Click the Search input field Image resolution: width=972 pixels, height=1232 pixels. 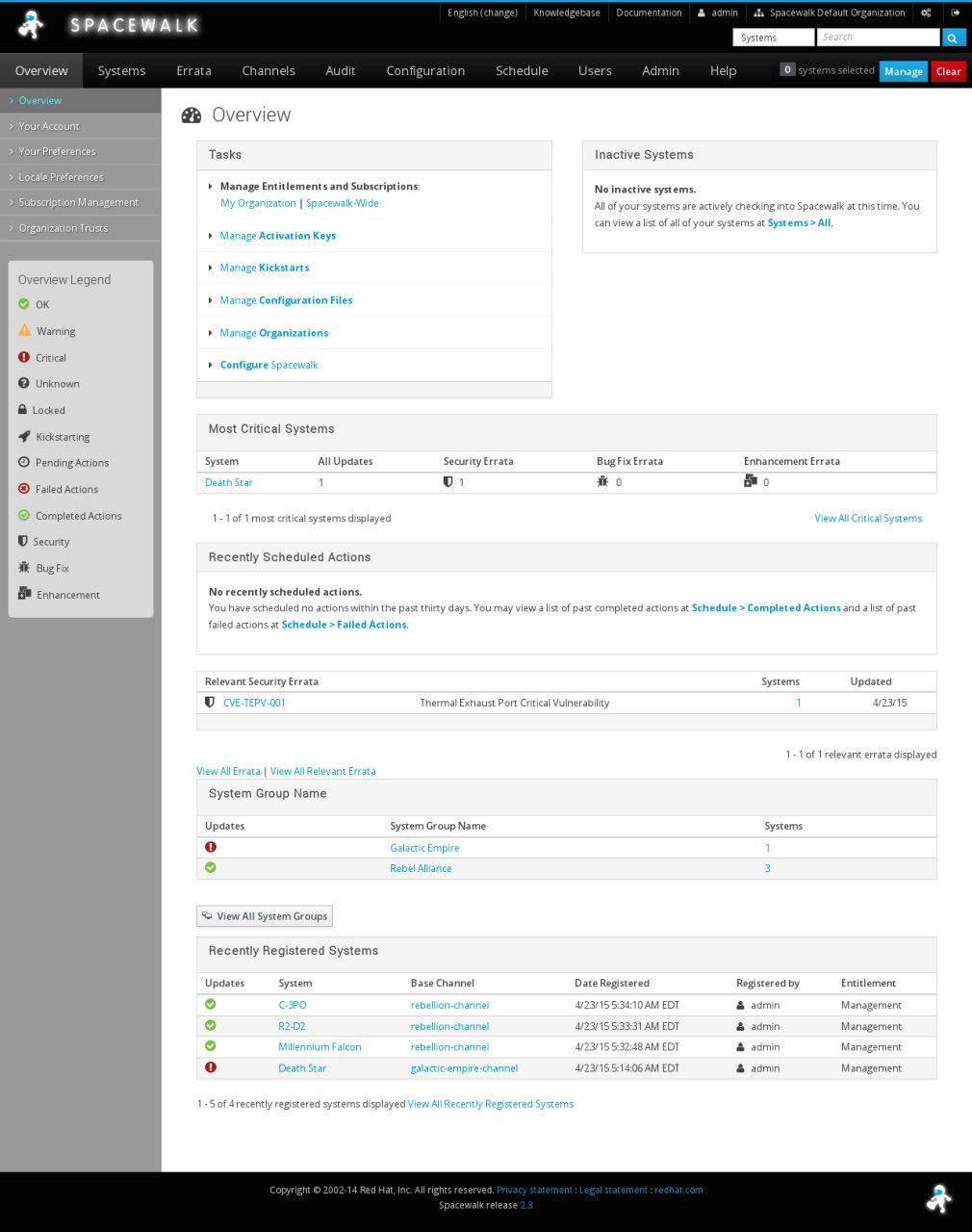(878, 38)
